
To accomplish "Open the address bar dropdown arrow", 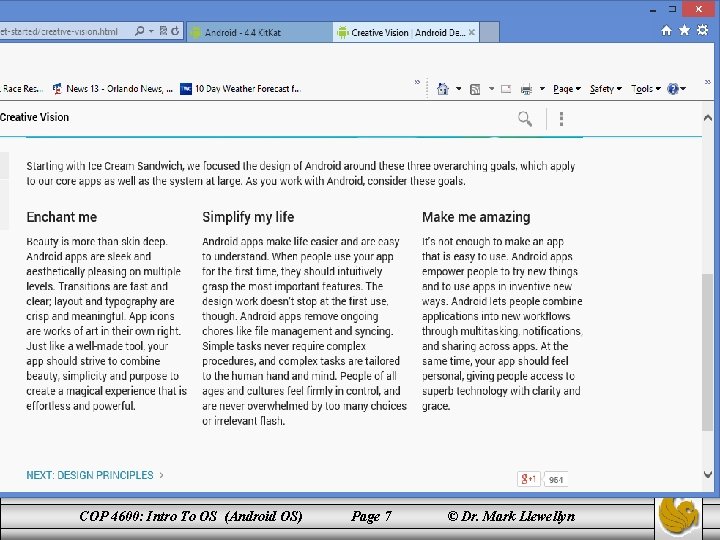I will 151,31.
